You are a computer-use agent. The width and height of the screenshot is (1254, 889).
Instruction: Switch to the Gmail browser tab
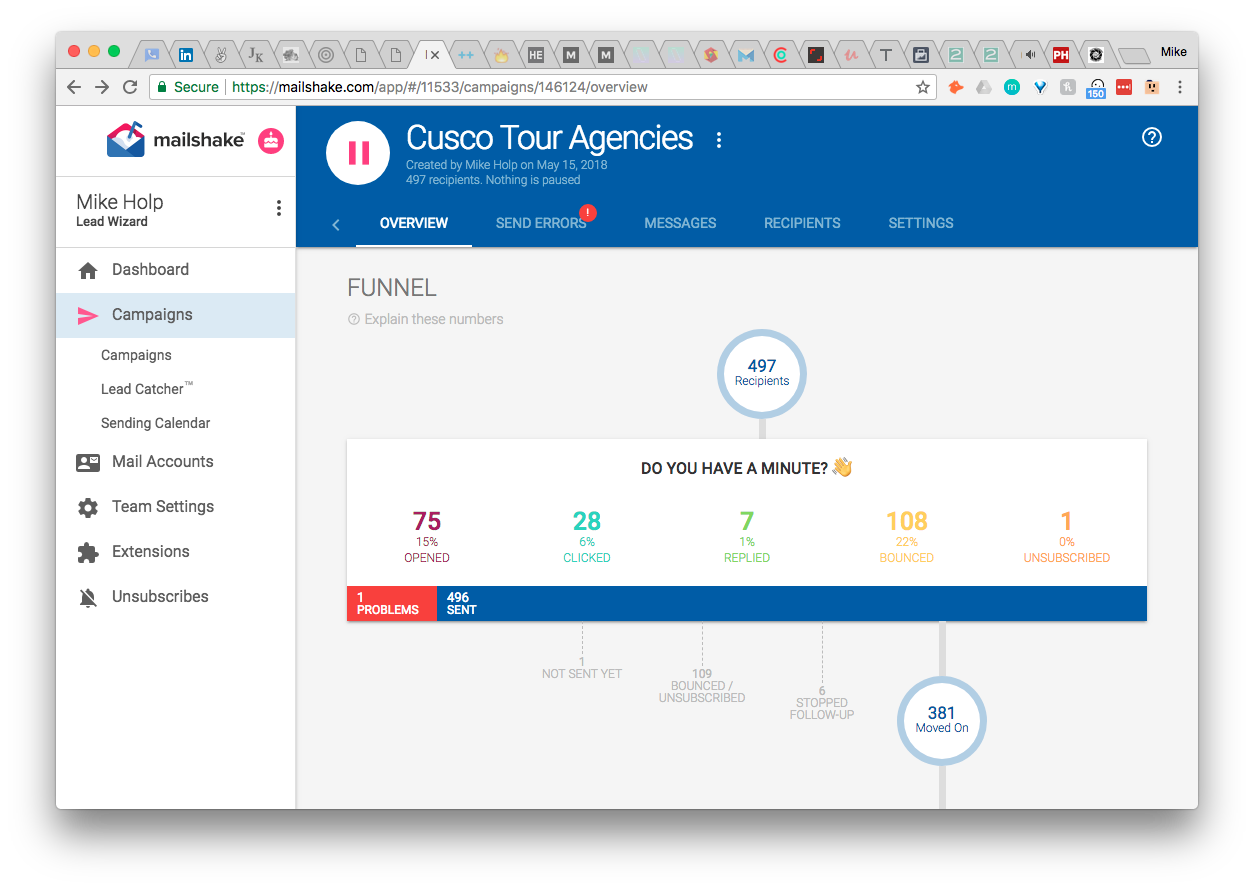[746, 55]
